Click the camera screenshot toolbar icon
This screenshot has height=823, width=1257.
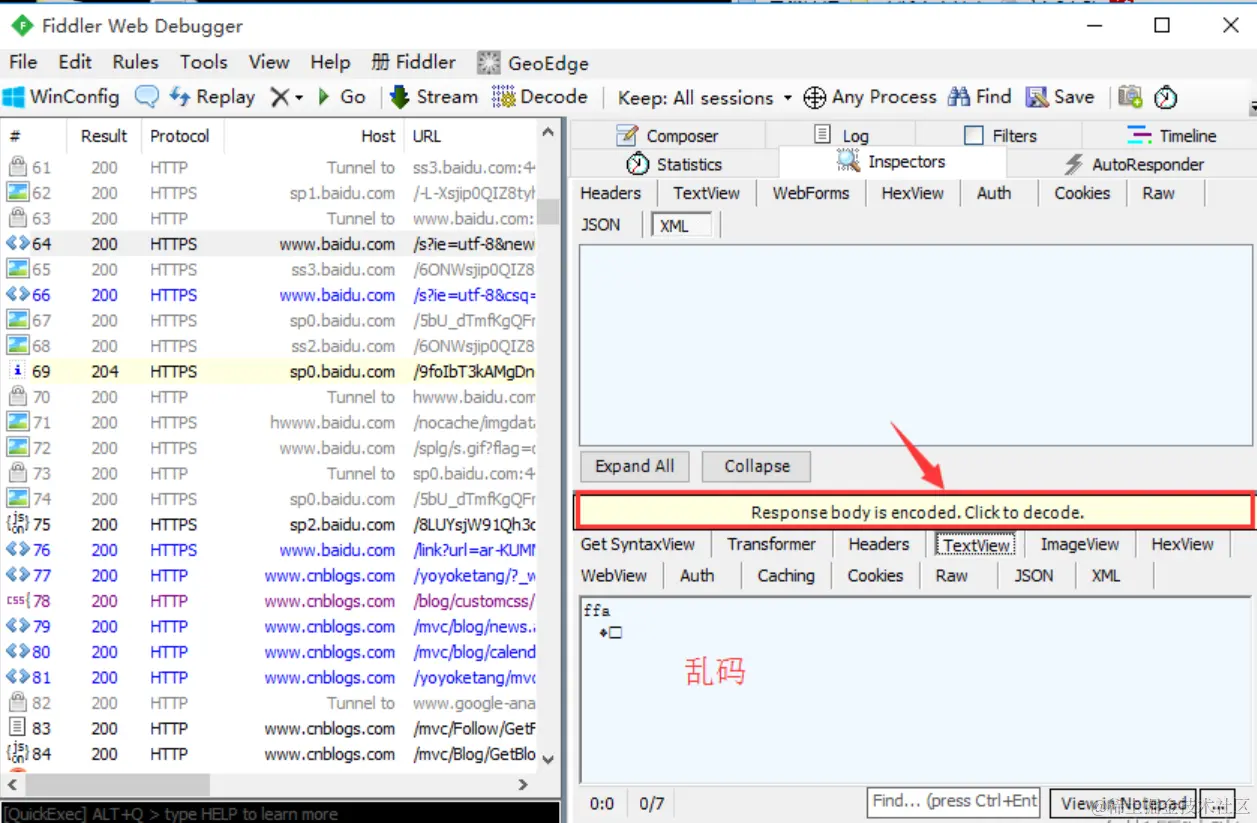point(1130,97)
